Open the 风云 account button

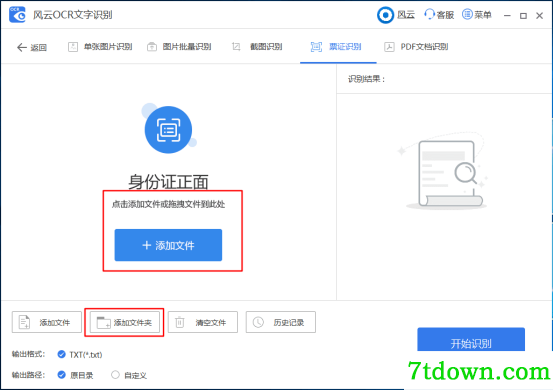[396, 15]
